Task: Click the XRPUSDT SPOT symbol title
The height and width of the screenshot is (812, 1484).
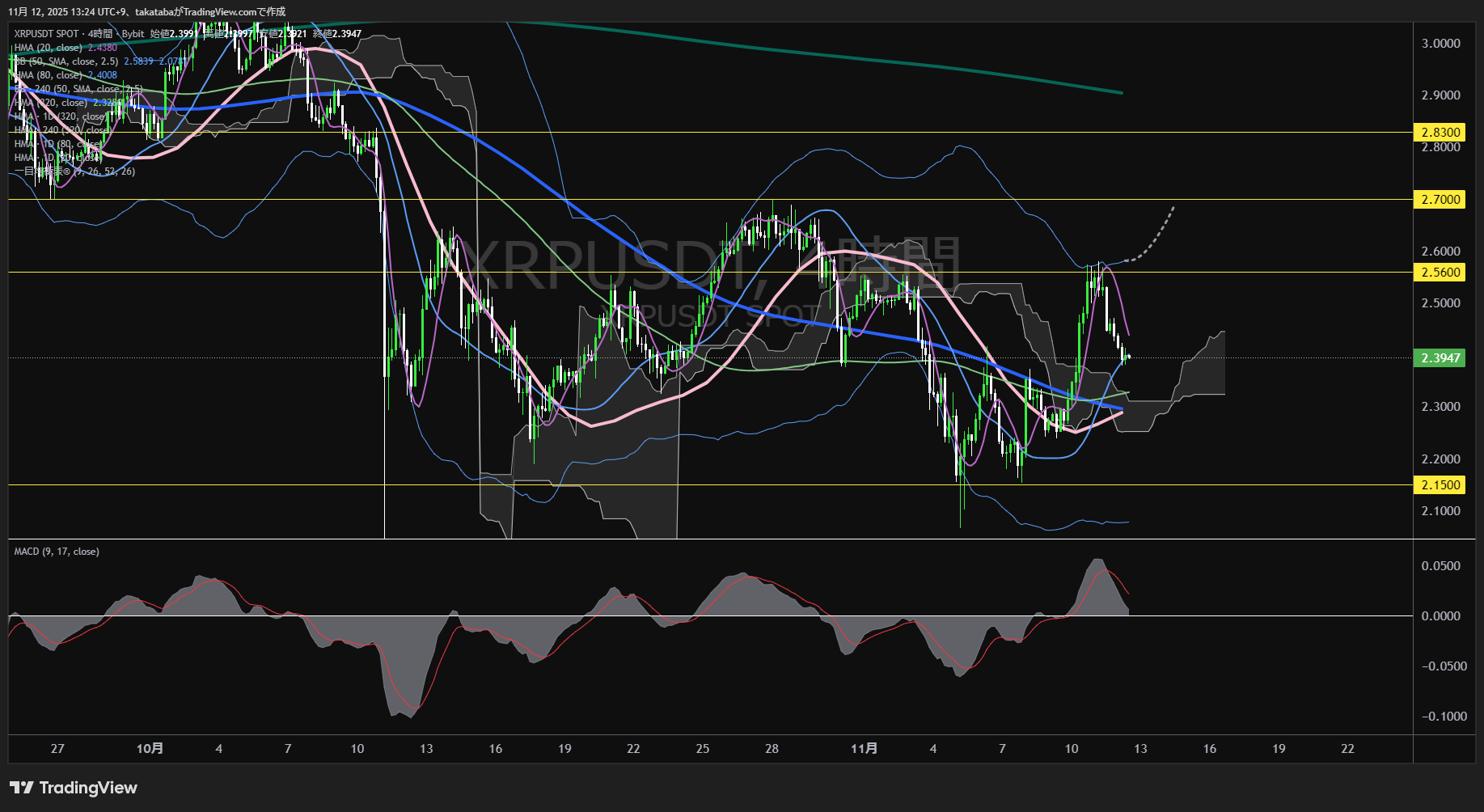Action: (x=46, y=34)
